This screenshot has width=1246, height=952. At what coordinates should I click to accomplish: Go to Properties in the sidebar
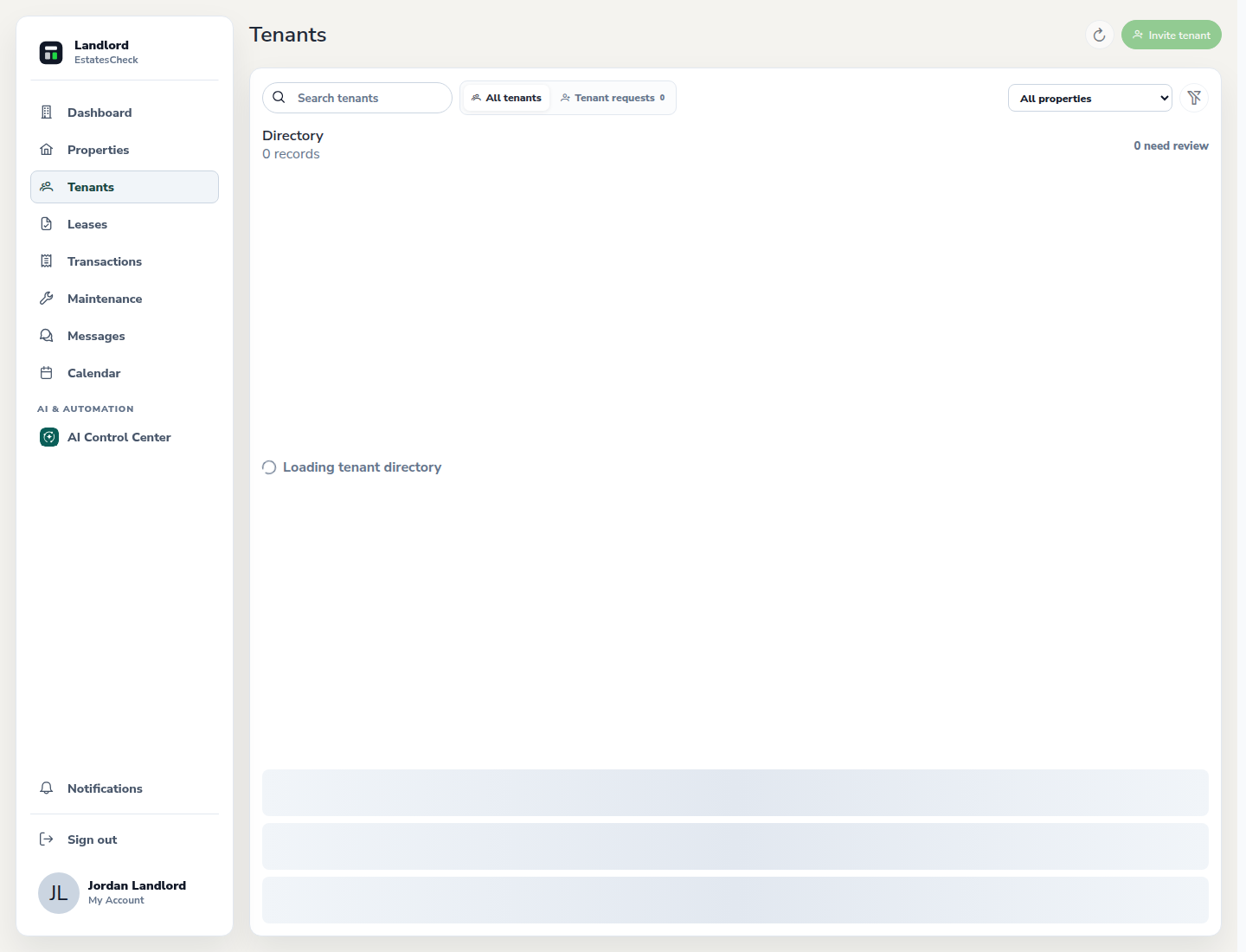pos(125,150)
